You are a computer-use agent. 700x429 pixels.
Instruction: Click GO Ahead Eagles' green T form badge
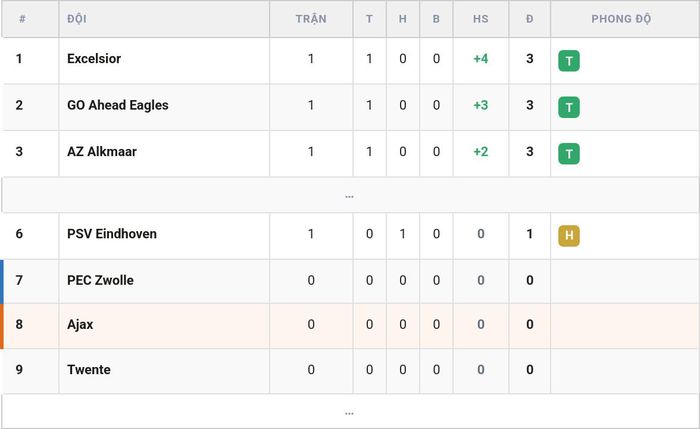click(569, 107)
